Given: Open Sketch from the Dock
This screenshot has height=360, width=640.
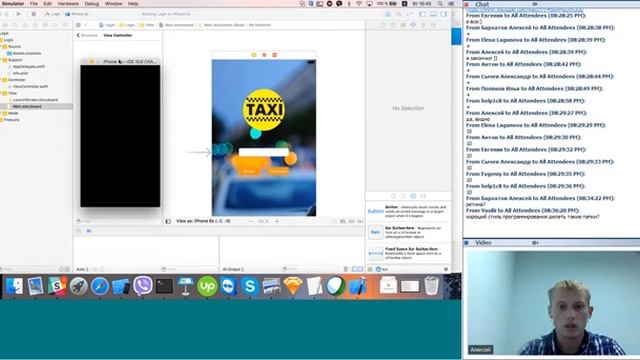Looking at the screenshot, I should (293, 286).
